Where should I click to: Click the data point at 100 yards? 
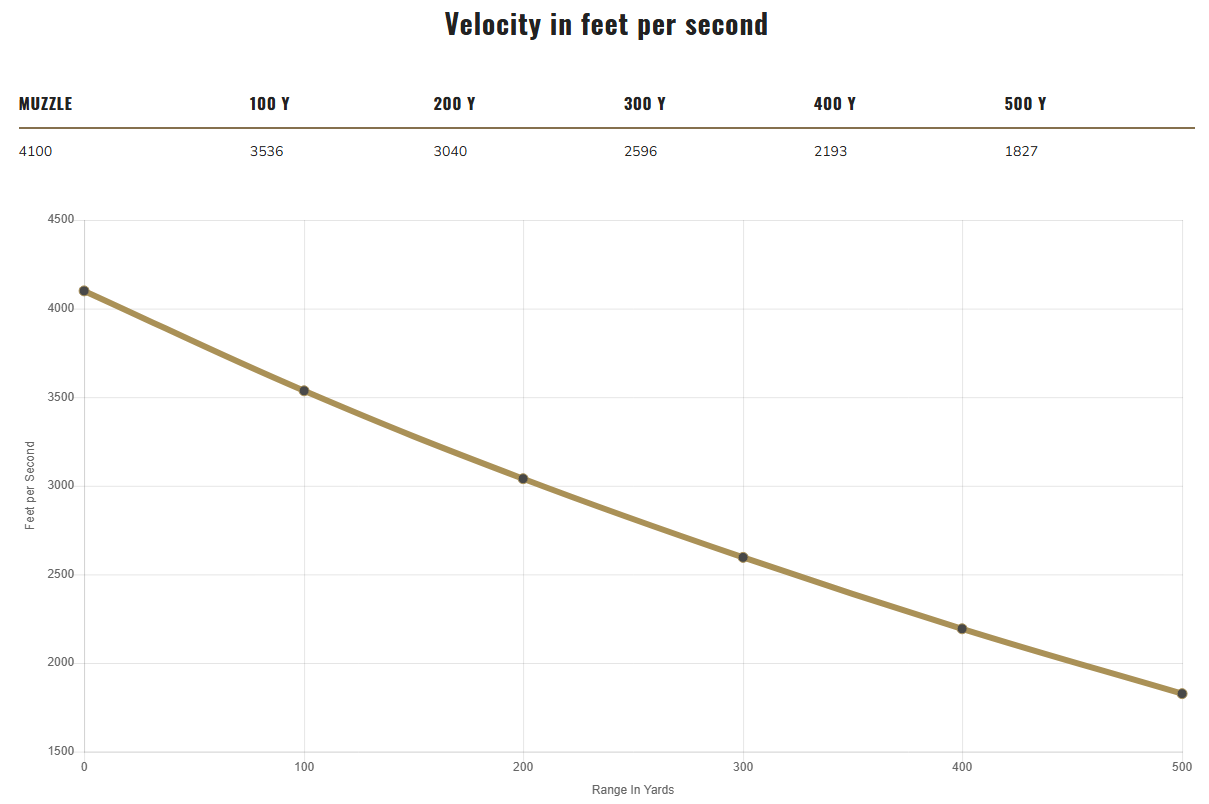coord(304,391)
